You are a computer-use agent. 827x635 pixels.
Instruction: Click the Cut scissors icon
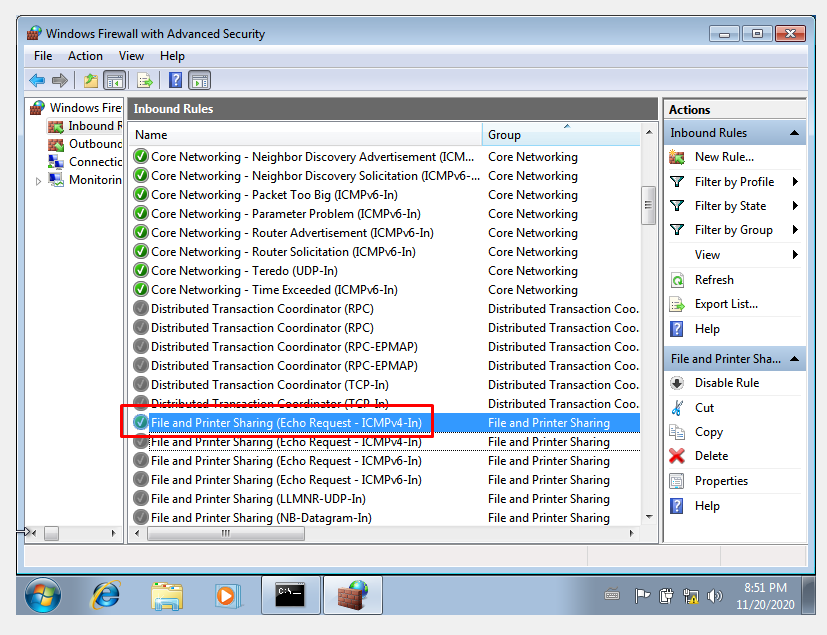(x=677, y=408)
